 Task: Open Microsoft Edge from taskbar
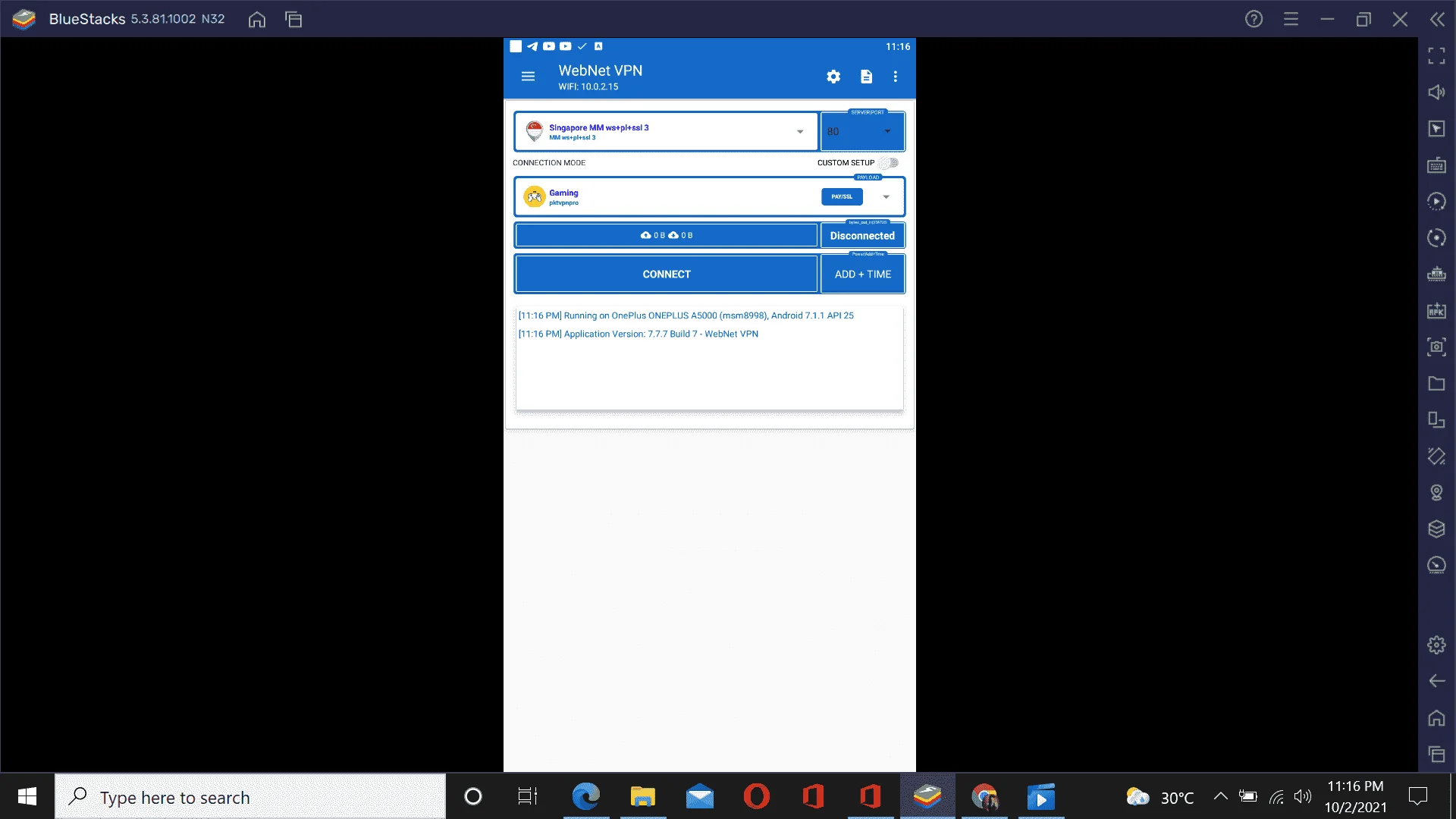(585, 797)
